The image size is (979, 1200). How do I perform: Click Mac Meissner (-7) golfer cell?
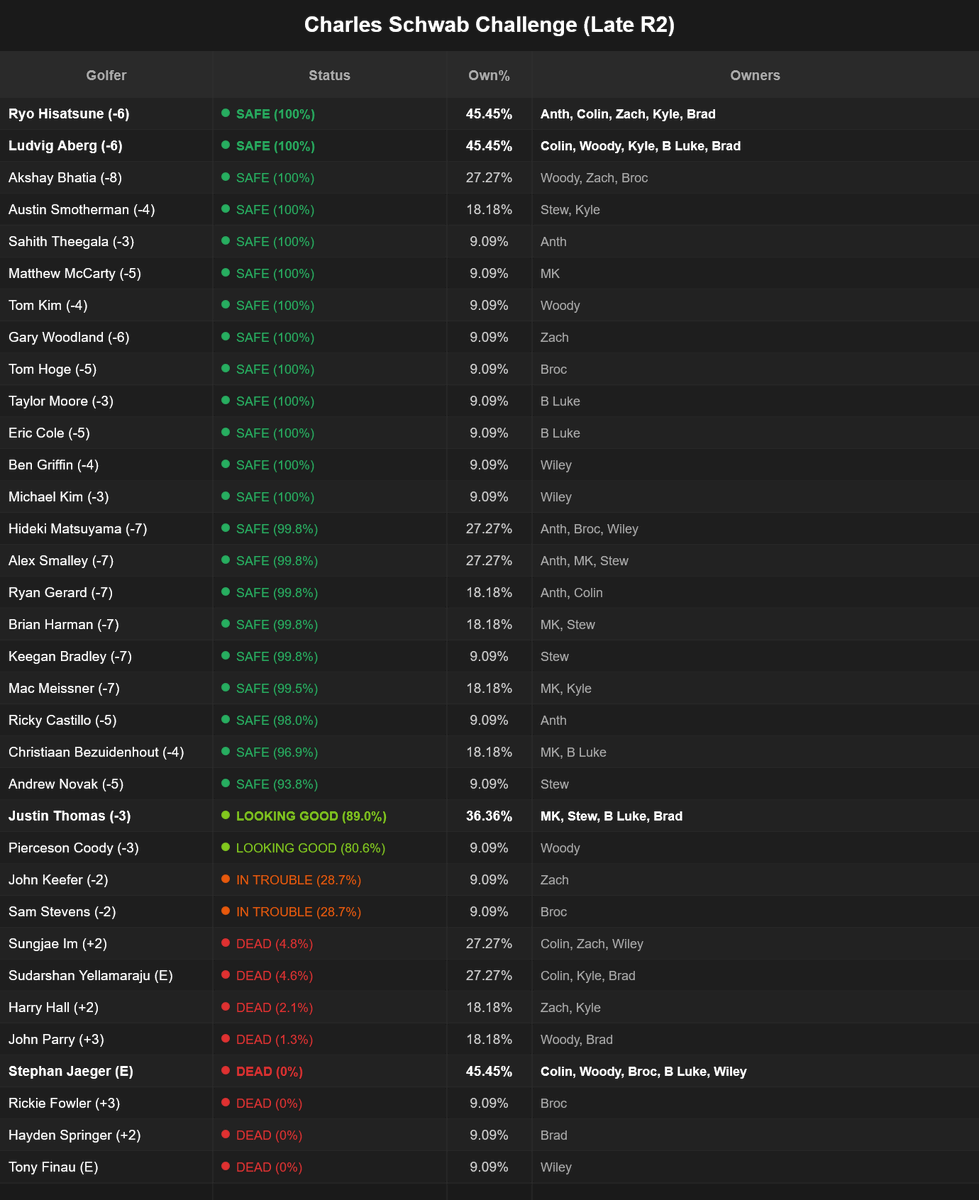pyautogui.click(x=106, y=689)
